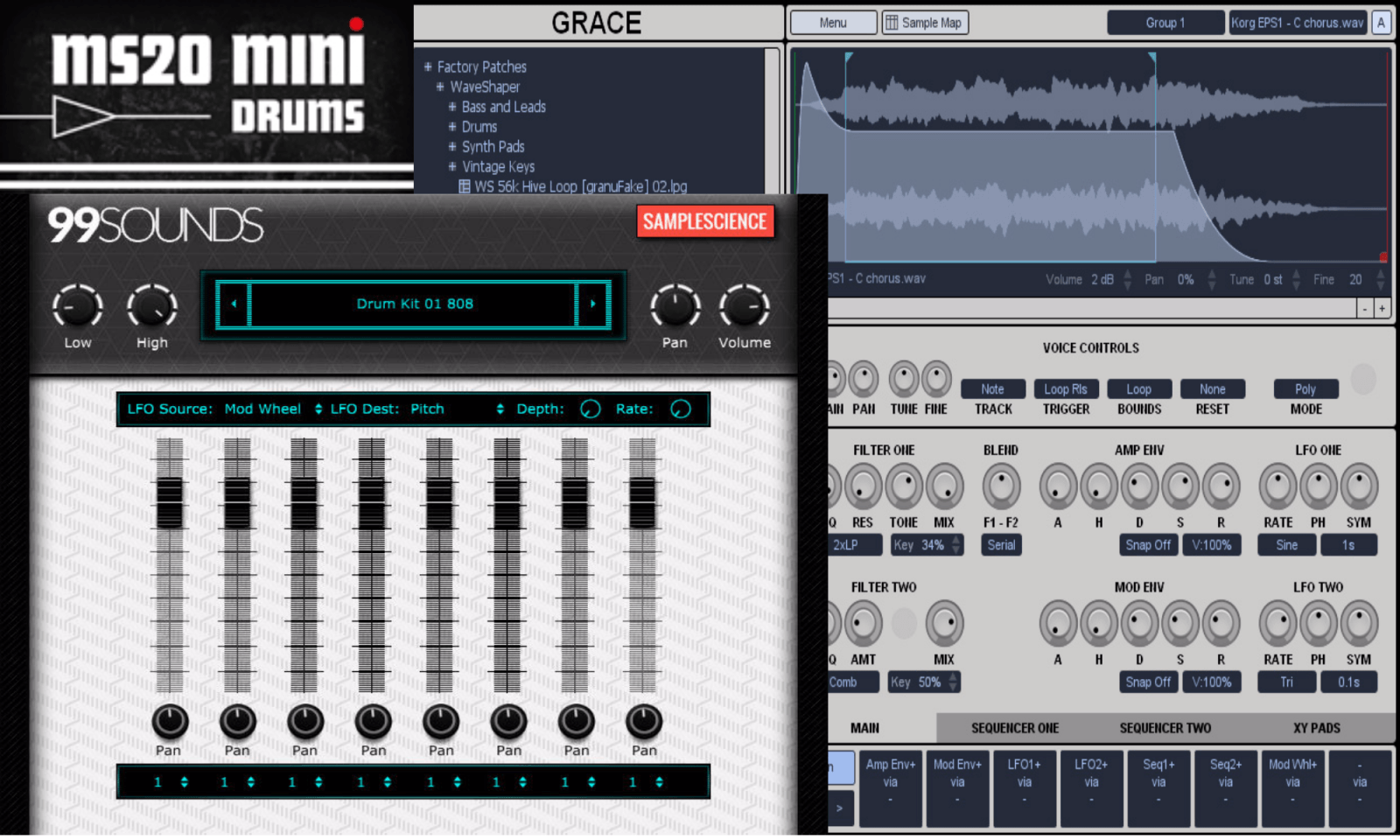Click the Filter One MIX knob
The image size is (1400, 840).
click(x=944, y=486)
